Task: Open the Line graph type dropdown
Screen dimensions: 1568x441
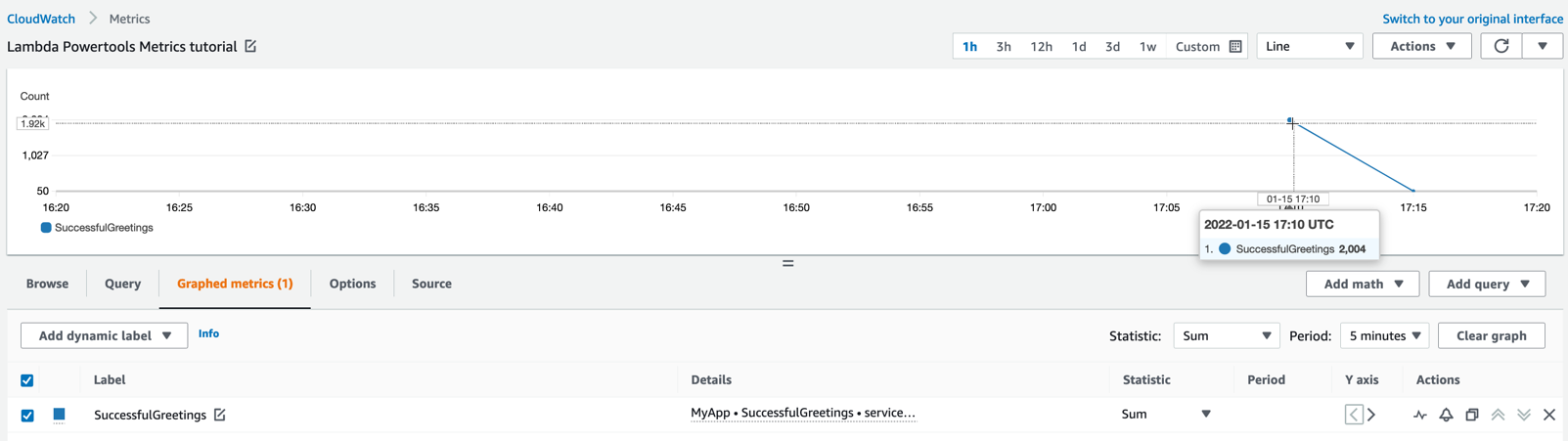Action: coord(1309,46)
